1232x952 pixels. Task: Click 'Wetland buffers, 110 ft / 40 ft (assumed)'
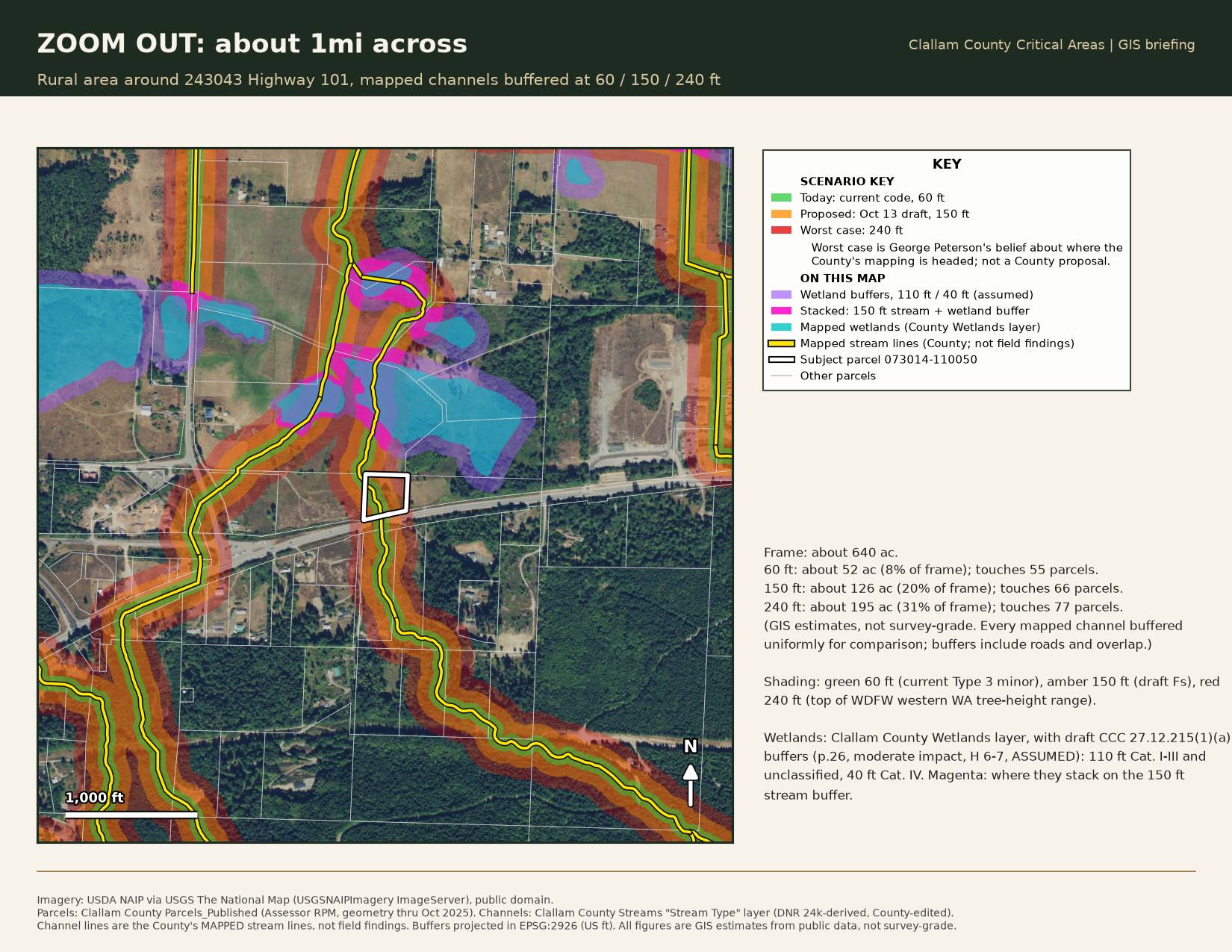[x=917, y=295]
